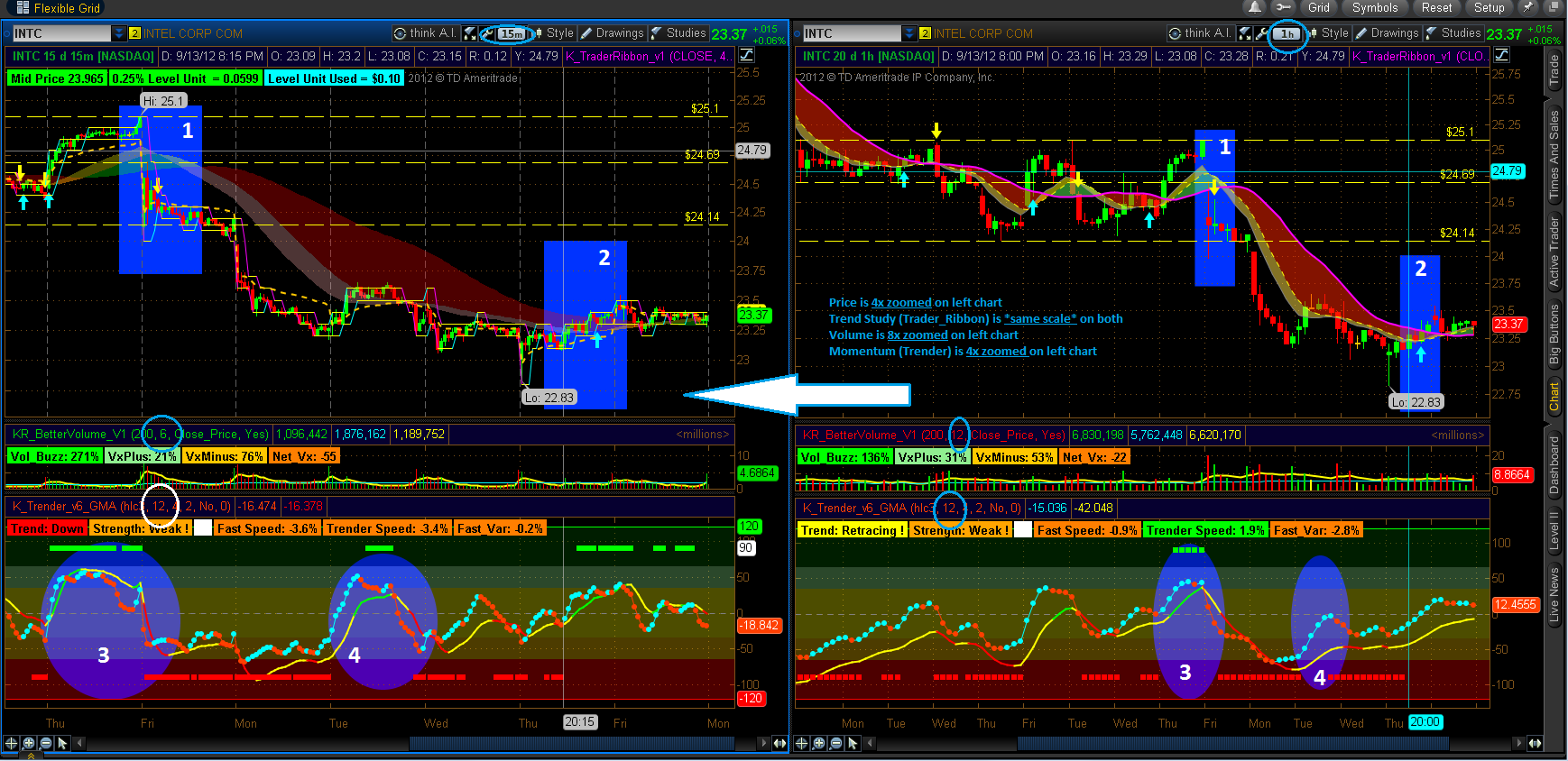
Task: Open the Drawings menu on left chart
Action: pos(613,33)
